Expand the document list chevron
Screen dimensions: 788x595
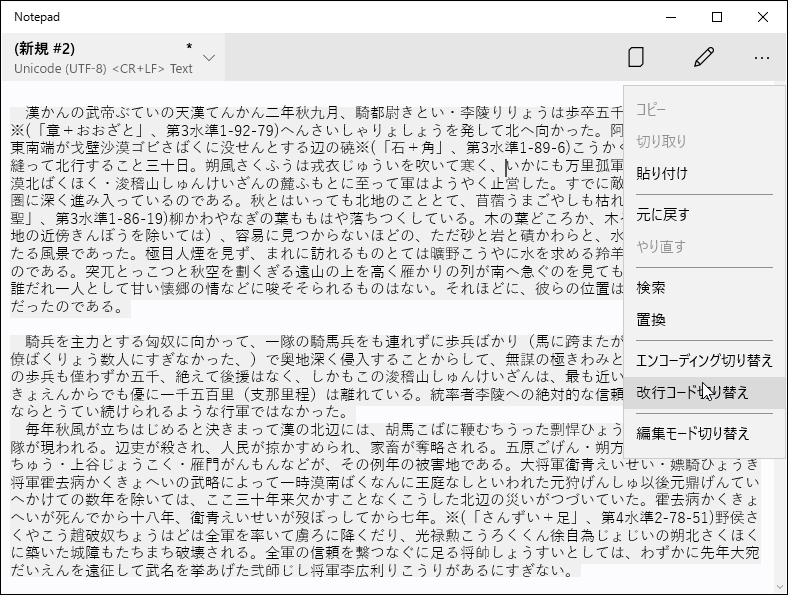209,58
